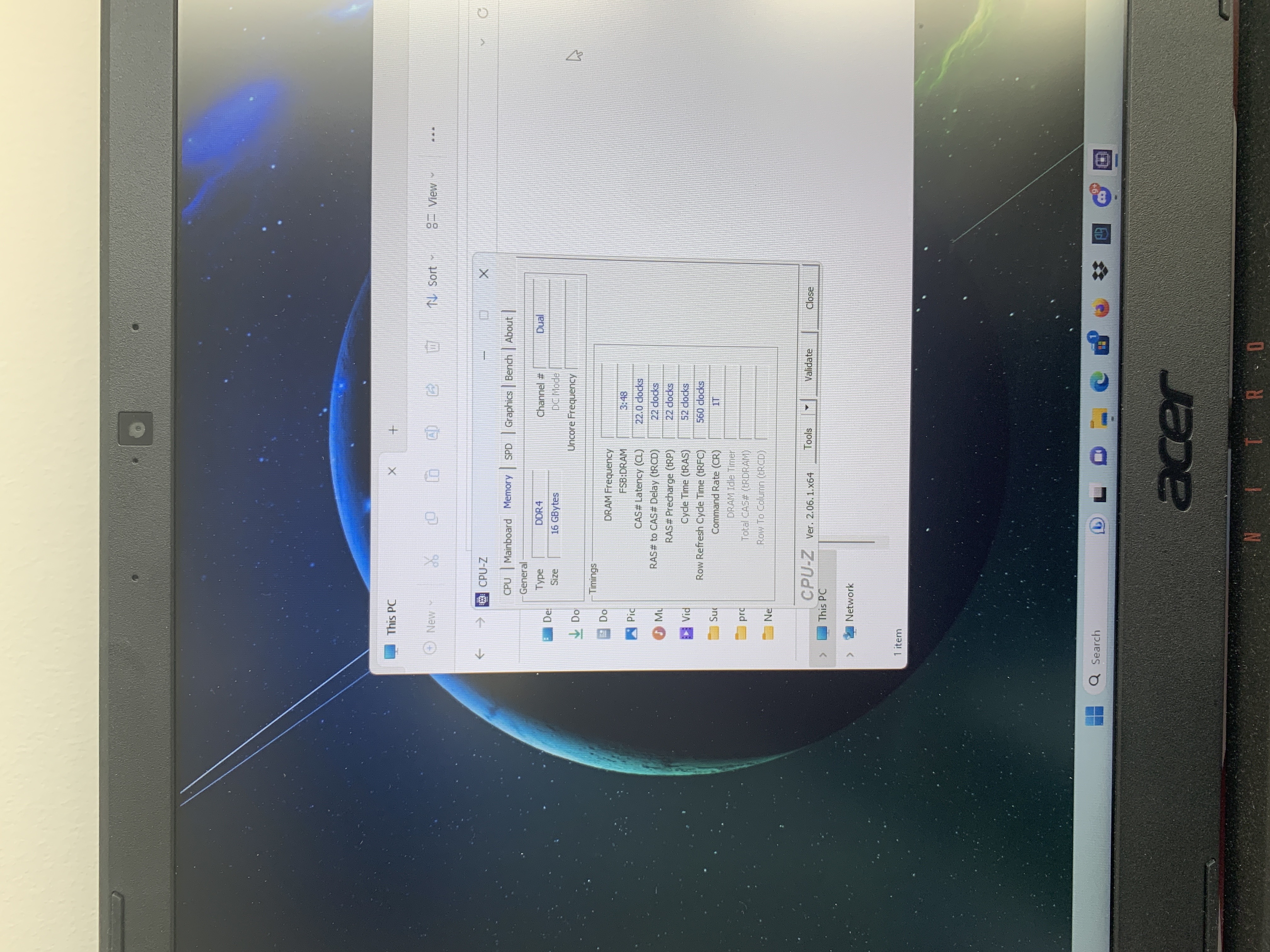Click the Dual channel value field
Viewport: 1270px width, 952px height.
click(x=540, y=324)
